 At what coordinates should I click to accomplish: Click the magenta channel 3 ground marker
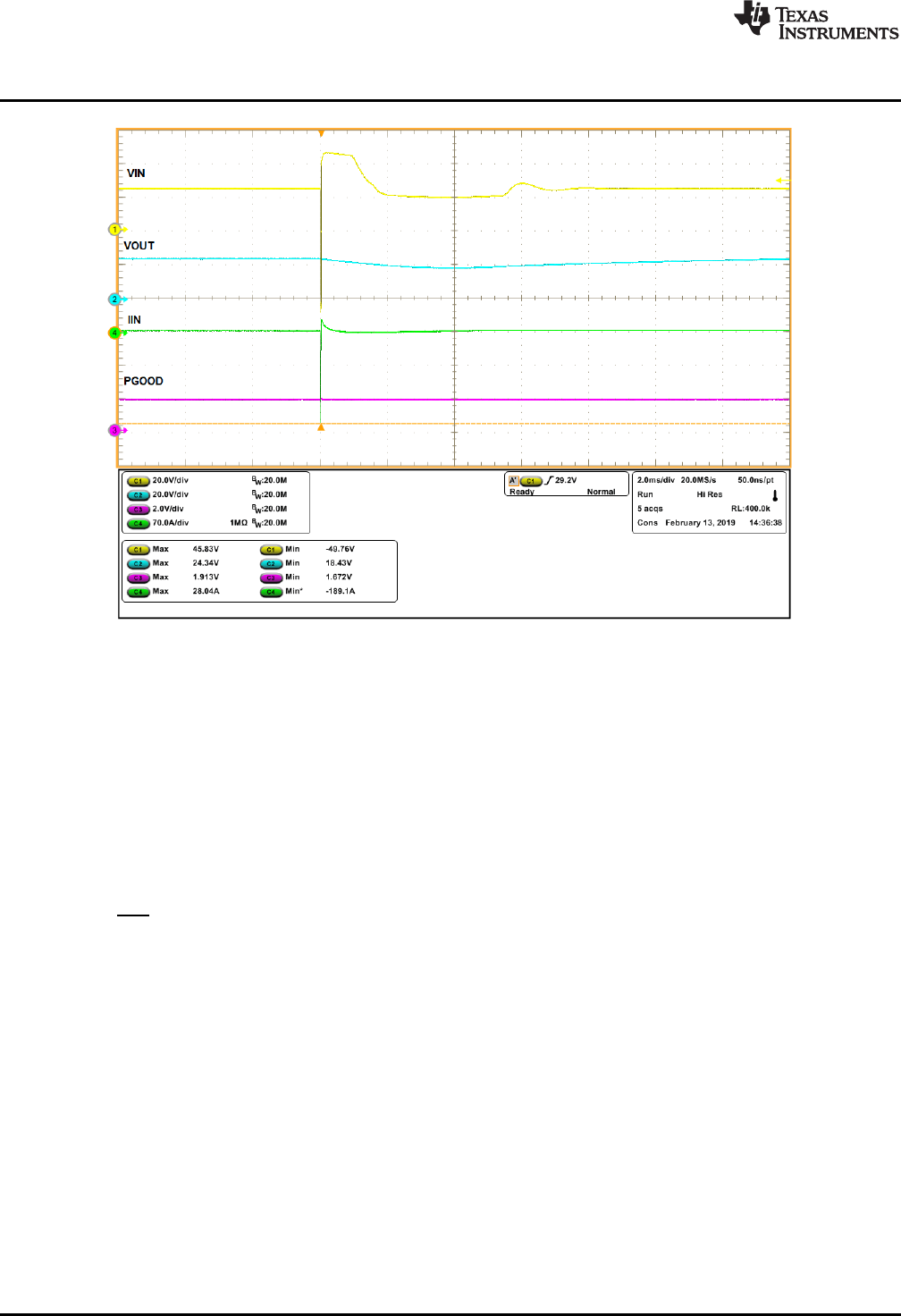pos(114,431)
